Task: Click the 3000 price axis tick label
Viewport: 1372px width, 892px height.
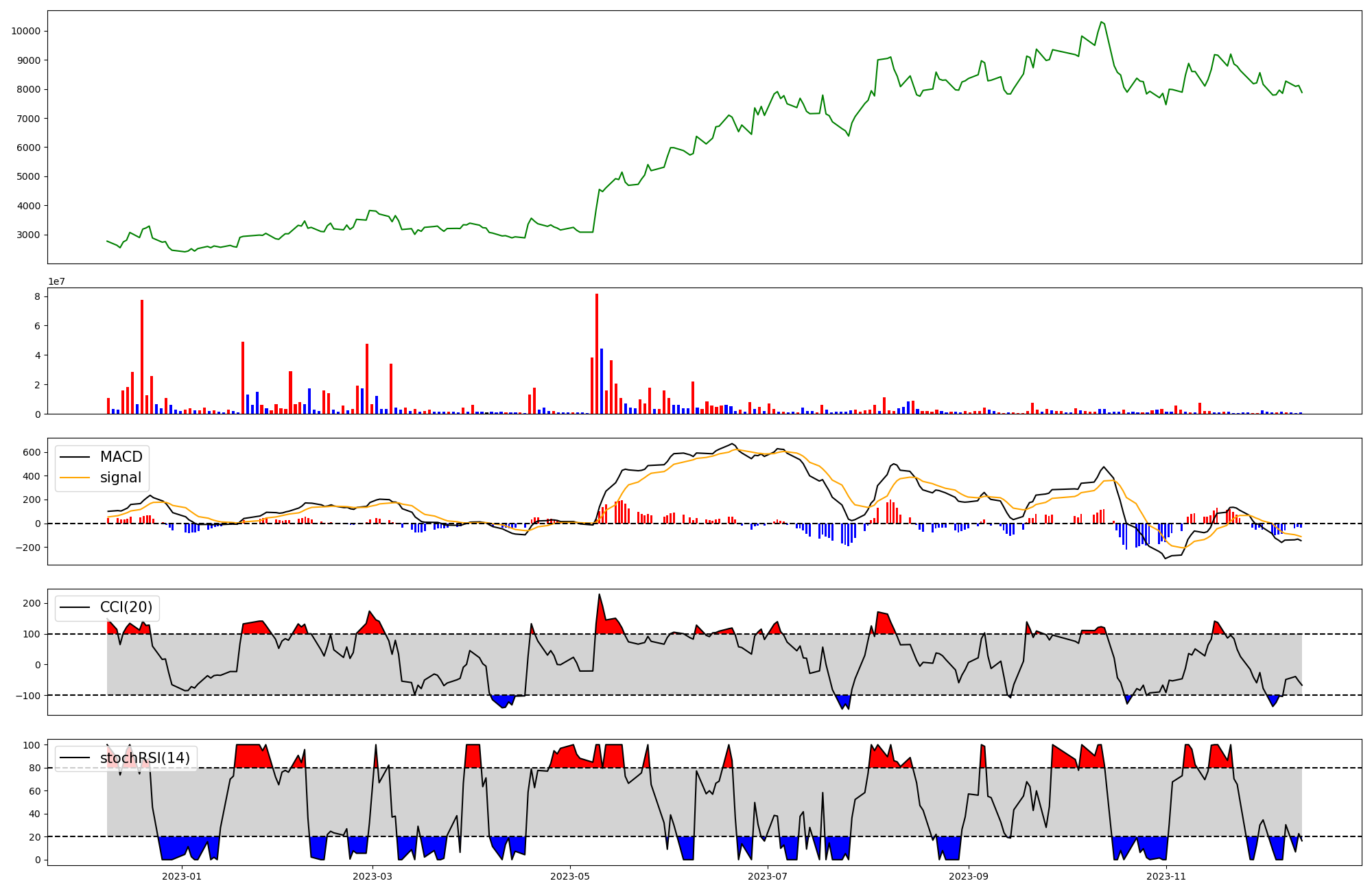Action: coord(27,235)
